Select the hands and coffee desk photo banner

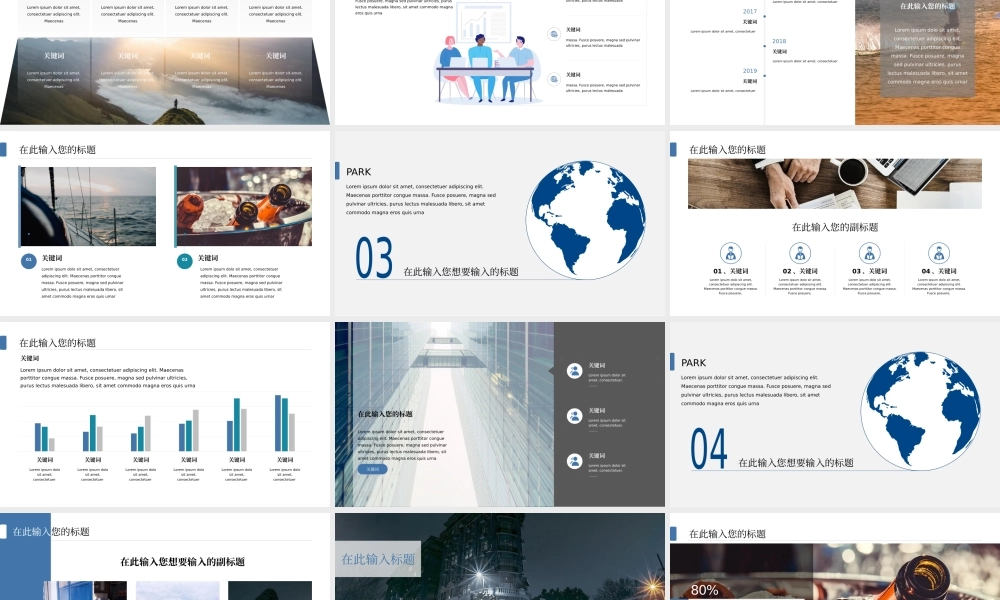(834, 184)
